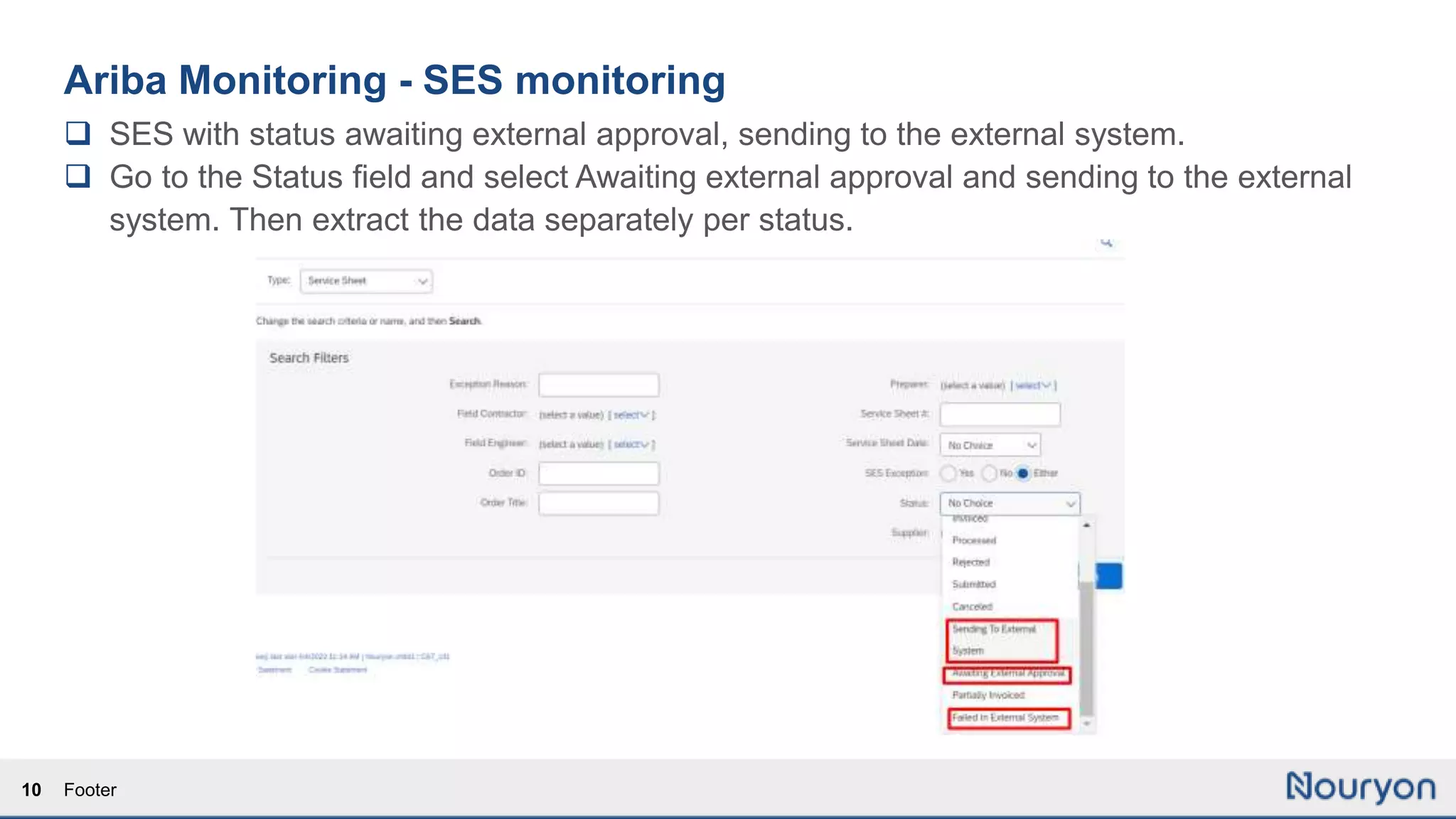
Task: Select the Rejected status option
Action: point(971,562)
